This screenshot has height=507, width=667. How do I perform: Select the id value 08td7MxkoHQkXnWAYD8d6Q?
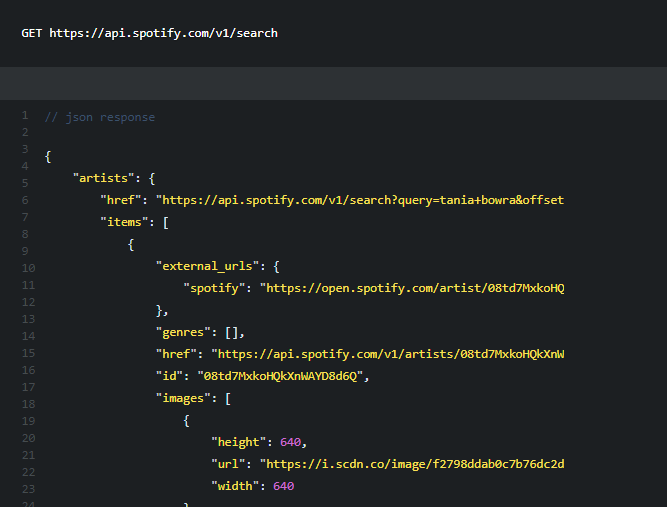tap(280, 376)
